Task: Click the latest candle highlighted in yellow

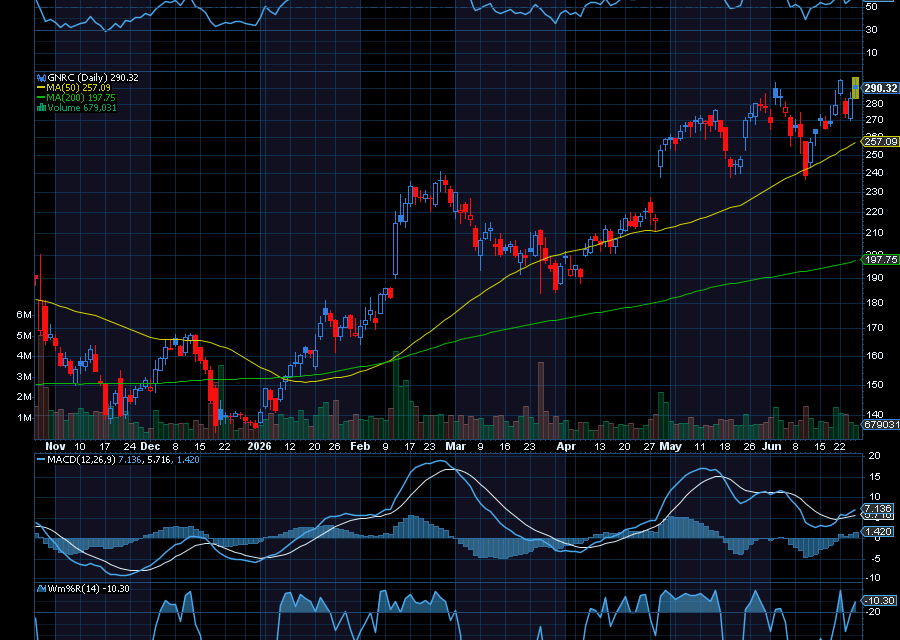Action: [855, 88]
